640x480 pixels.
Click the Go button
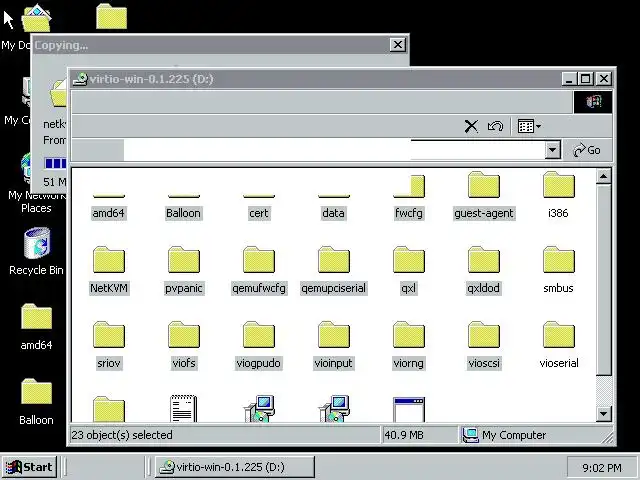point(587,150)
